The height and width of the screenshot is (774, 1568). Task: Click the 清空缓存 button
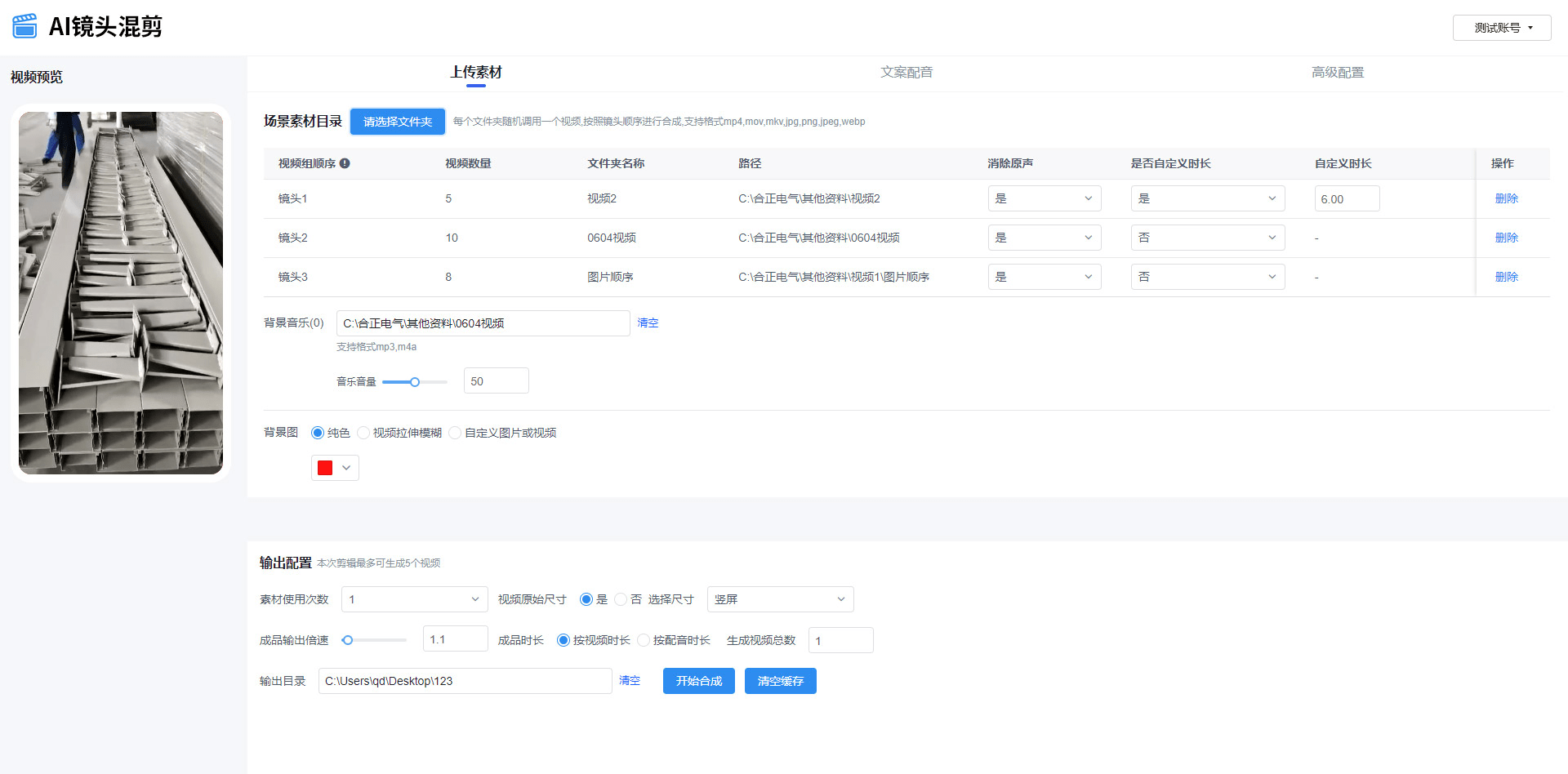781,681
